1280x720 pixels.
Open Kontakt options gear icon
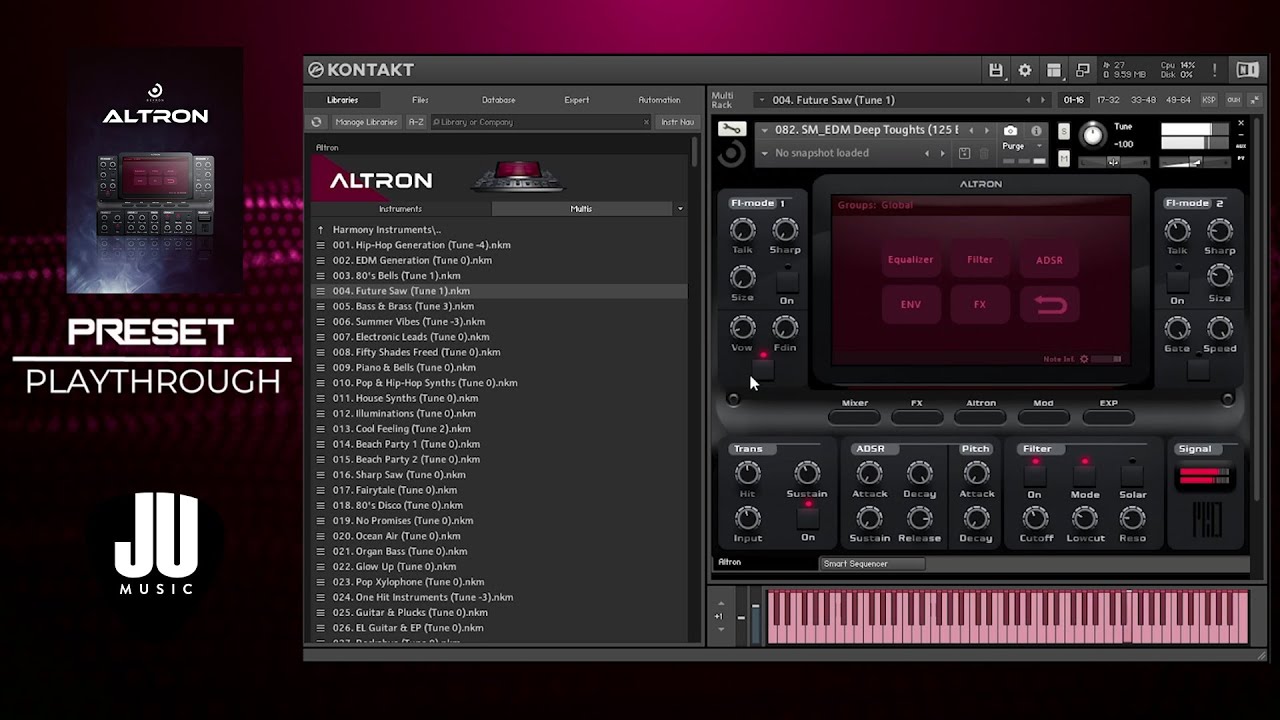point(1024,70)
